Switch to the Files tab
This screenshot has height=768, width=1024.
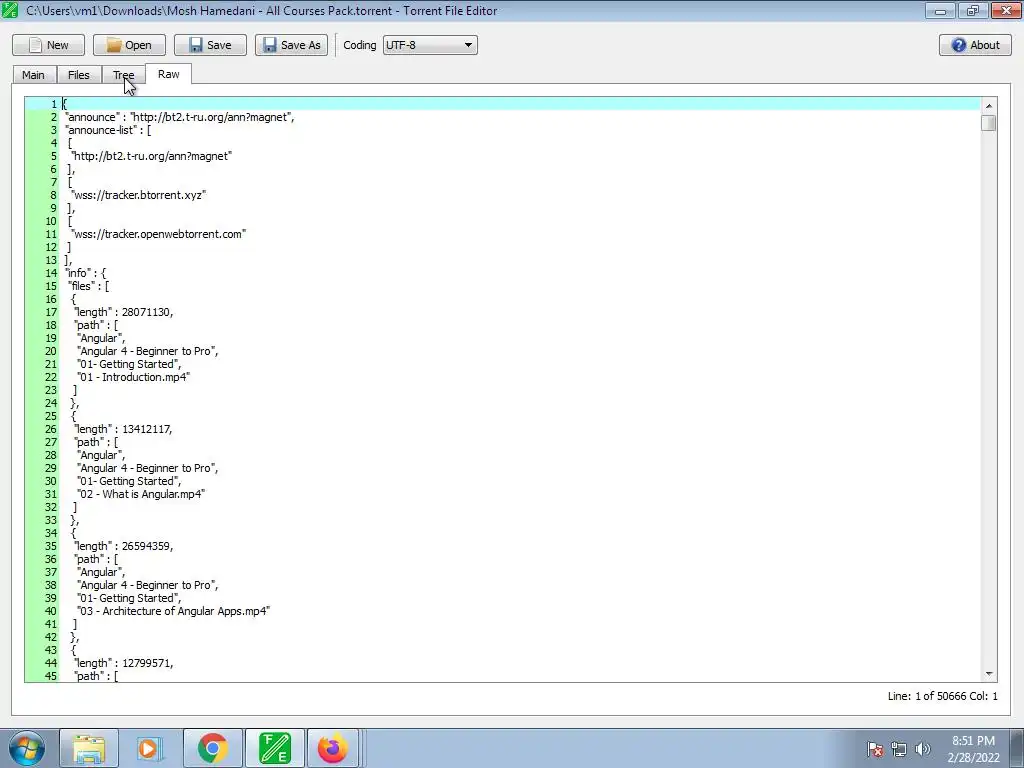[78, 75]
